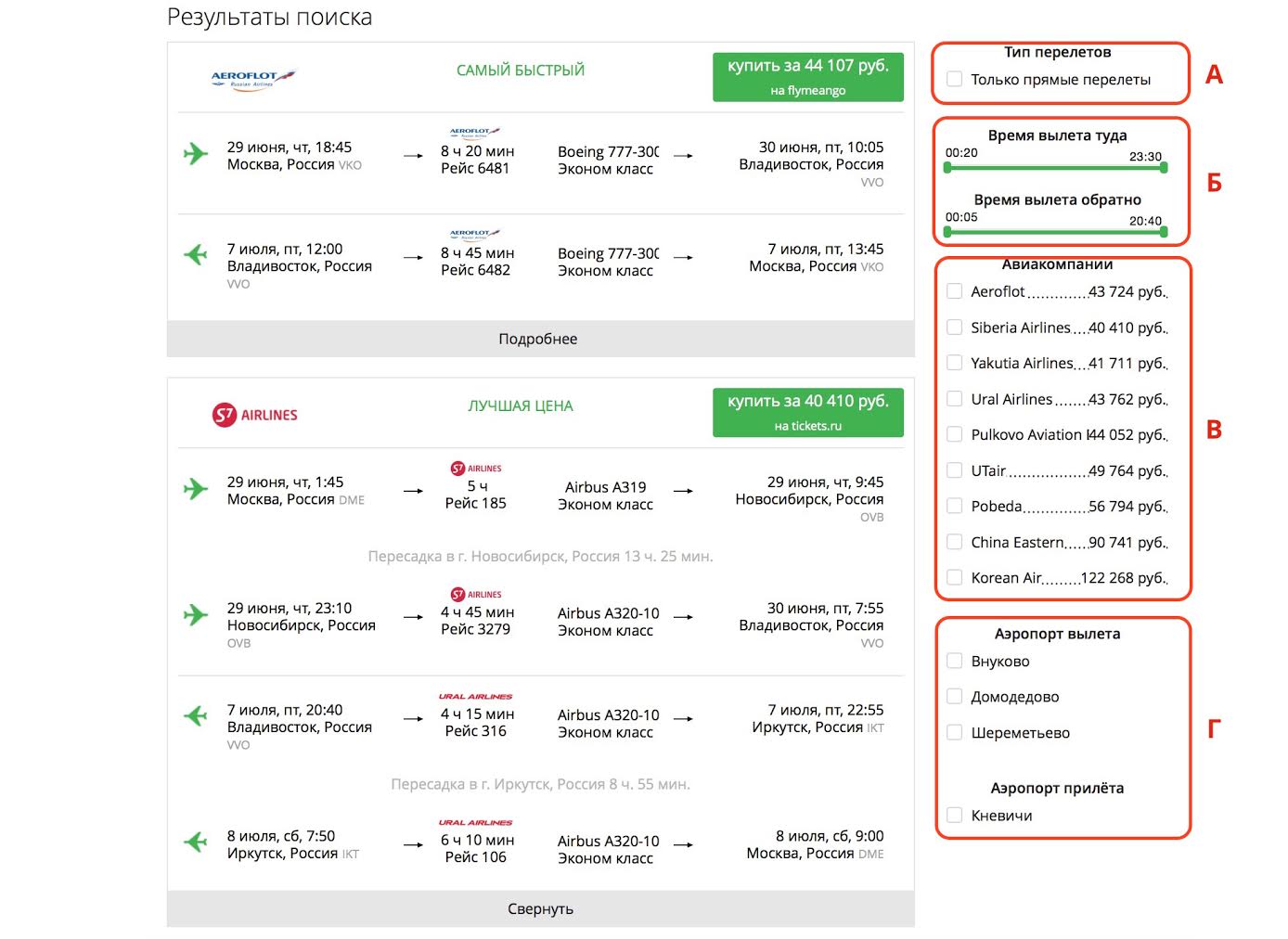
Task: Click plane icon beside 29 июня 23:10 Novosibirsk departure
Action: click(x=195, y=614)
